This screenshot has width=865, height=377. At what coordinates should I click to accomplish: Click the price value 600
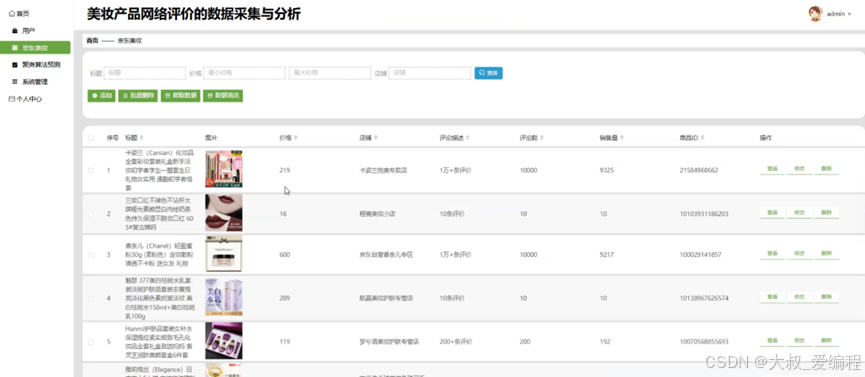coord(285,255)
